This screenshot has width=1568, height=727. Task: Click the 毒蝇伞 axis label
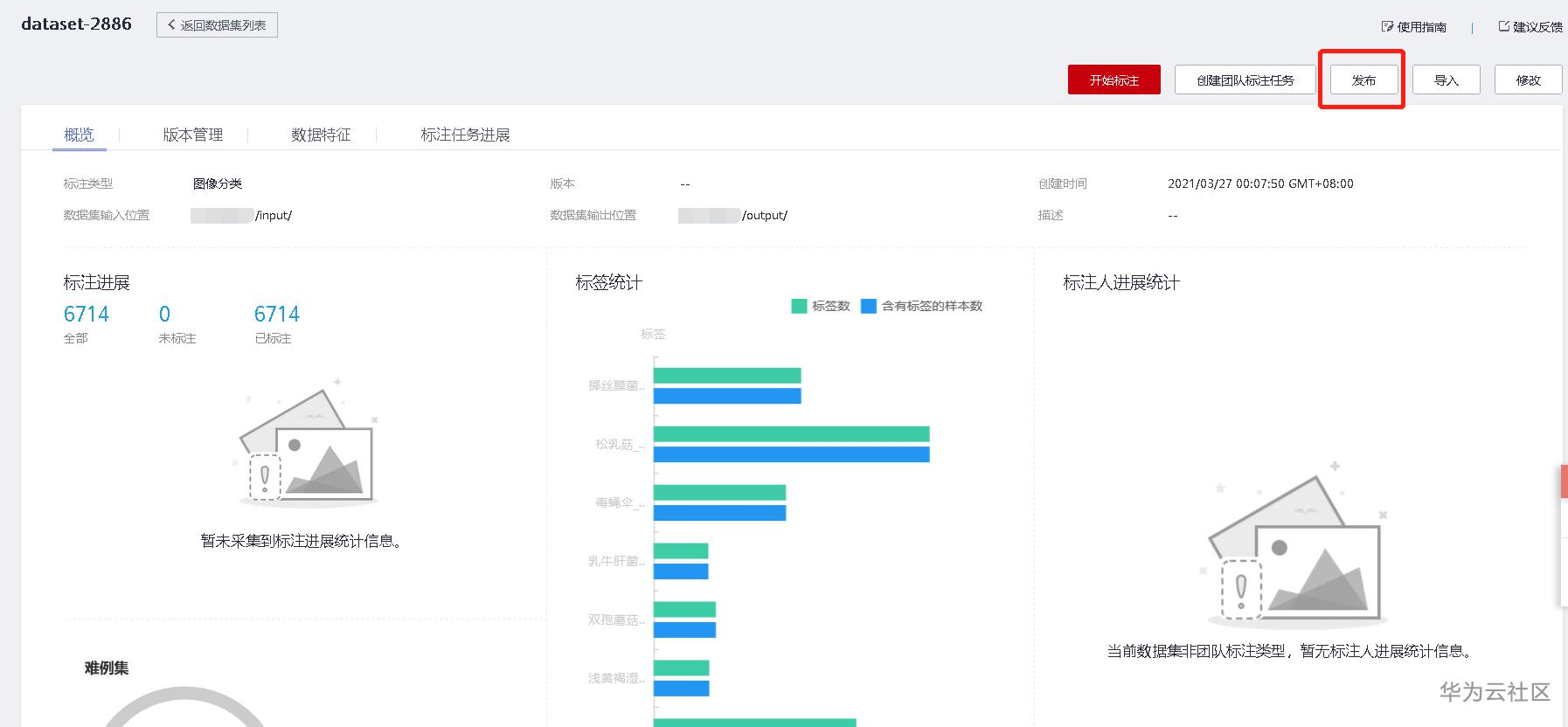pos(620,502)
